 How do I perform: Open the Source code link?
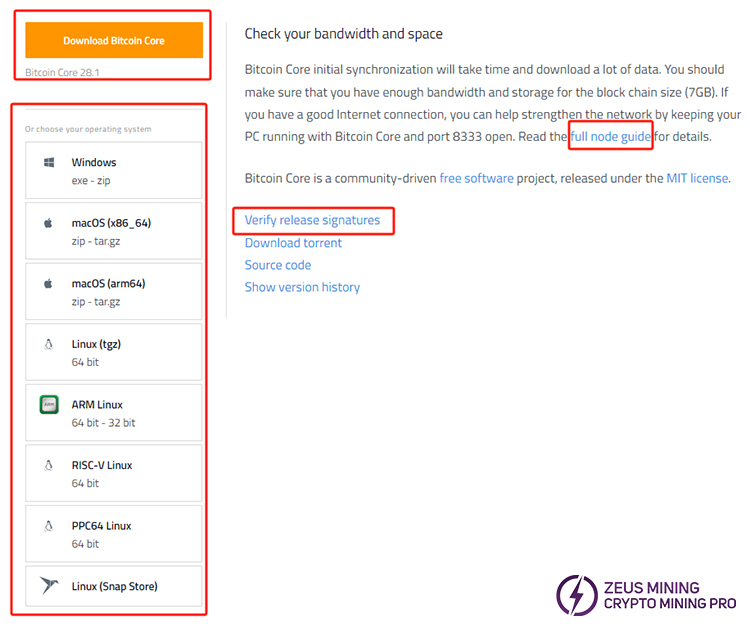pyautogui.click(x=278, y=265)
